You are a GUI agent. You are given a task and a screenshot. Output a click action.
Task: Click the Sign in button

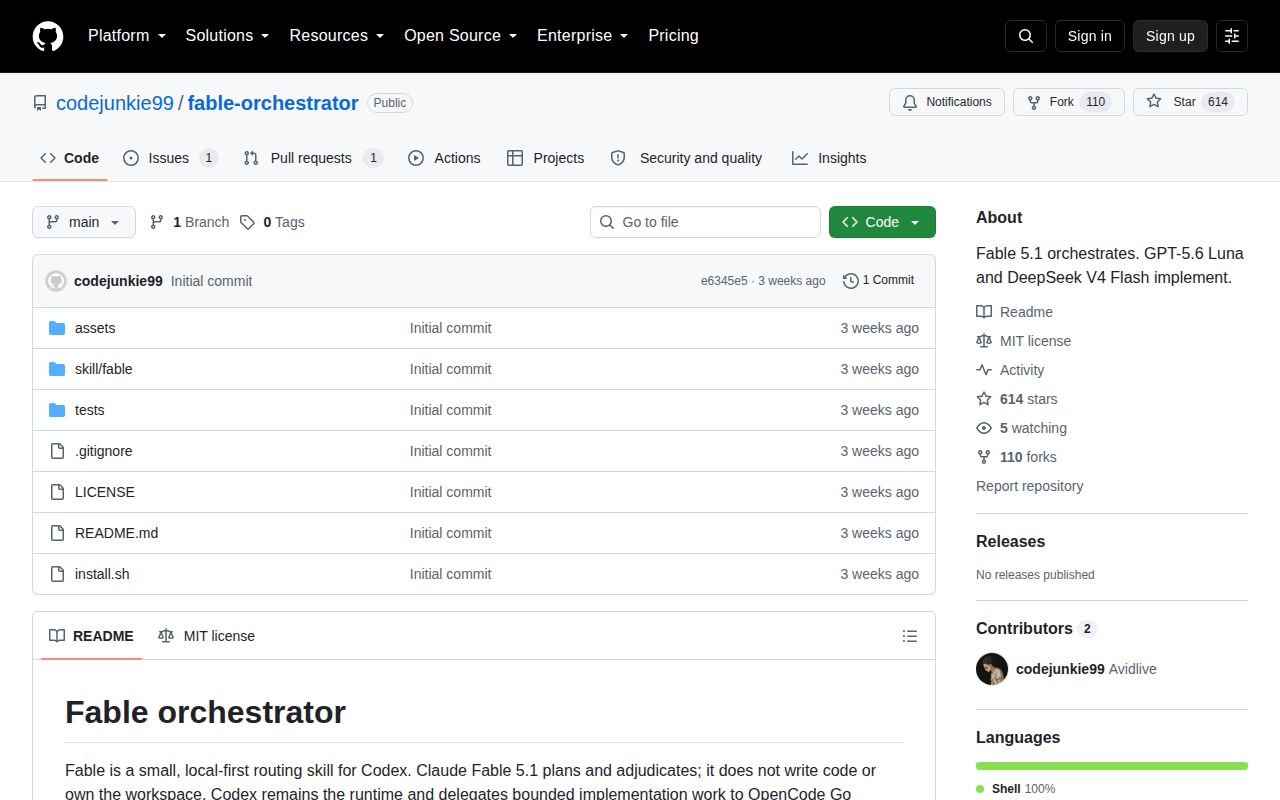(x=1089, y=36)
